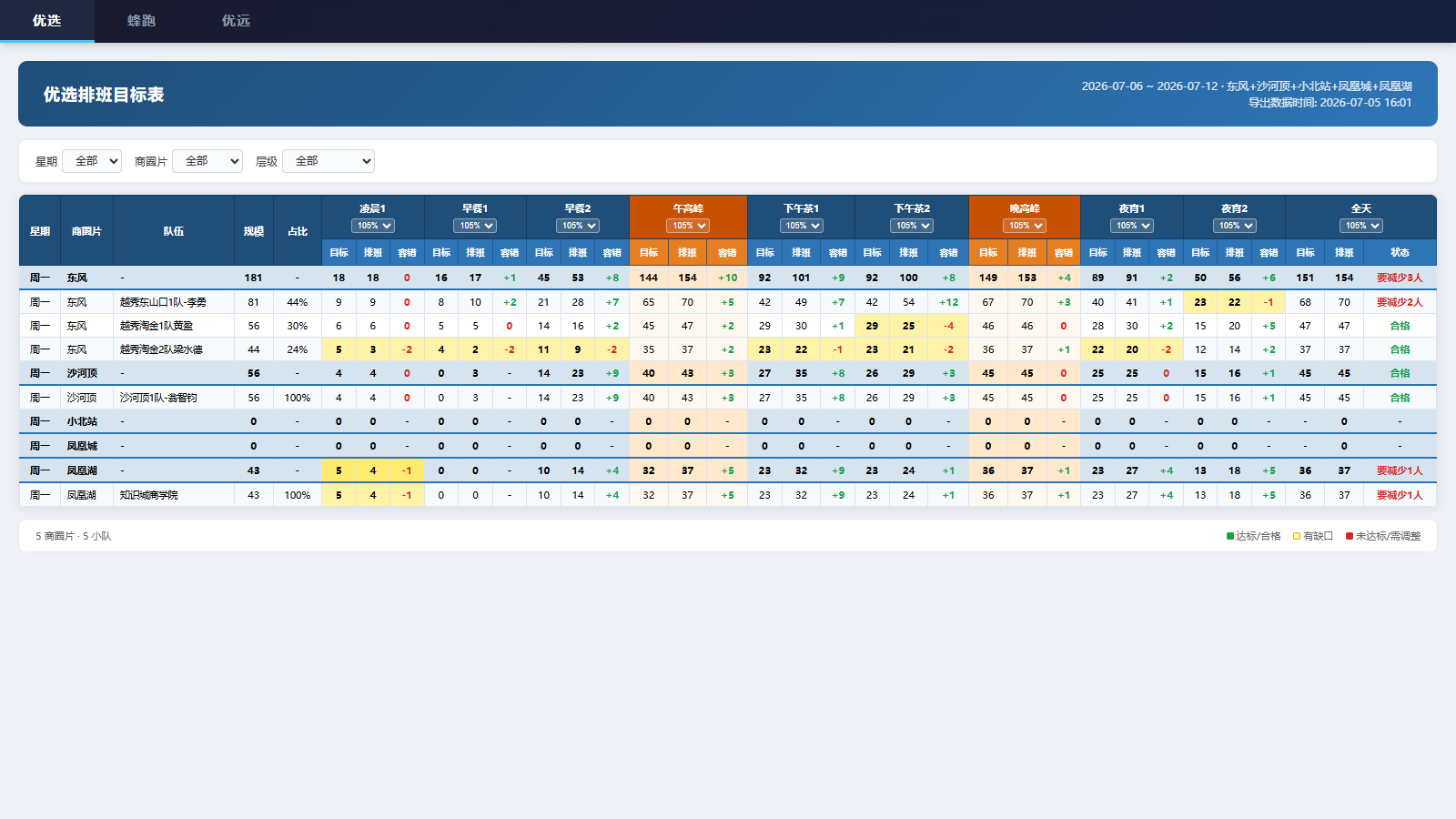This screenshot has width=1456, height=819.
Task: Open the 商圈片 filter dropdown
Action: 207,161
